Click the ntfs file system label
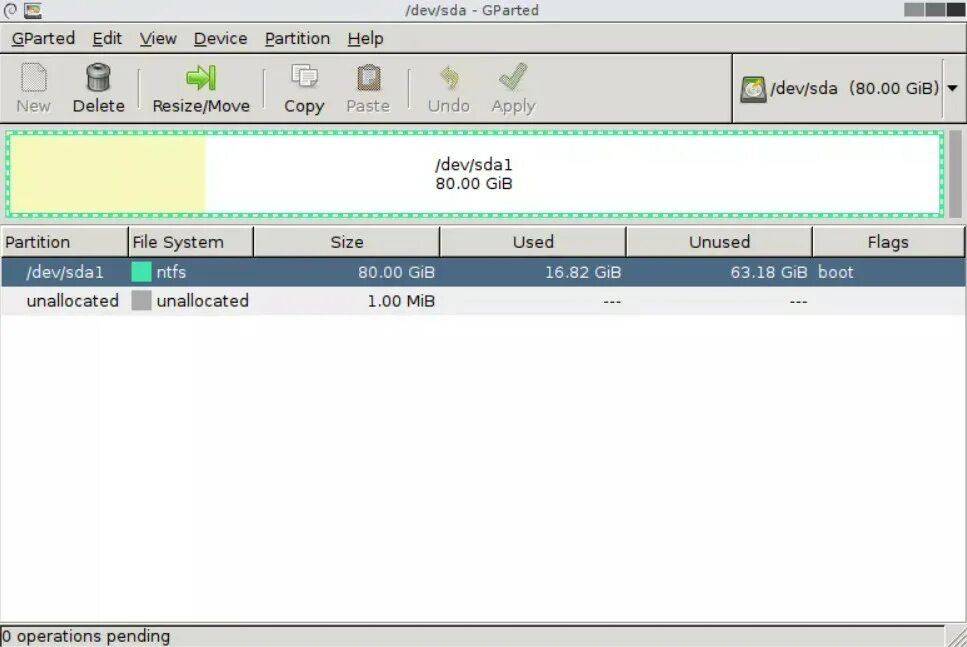This screenshot has height=647, width=967. (171, 272)
